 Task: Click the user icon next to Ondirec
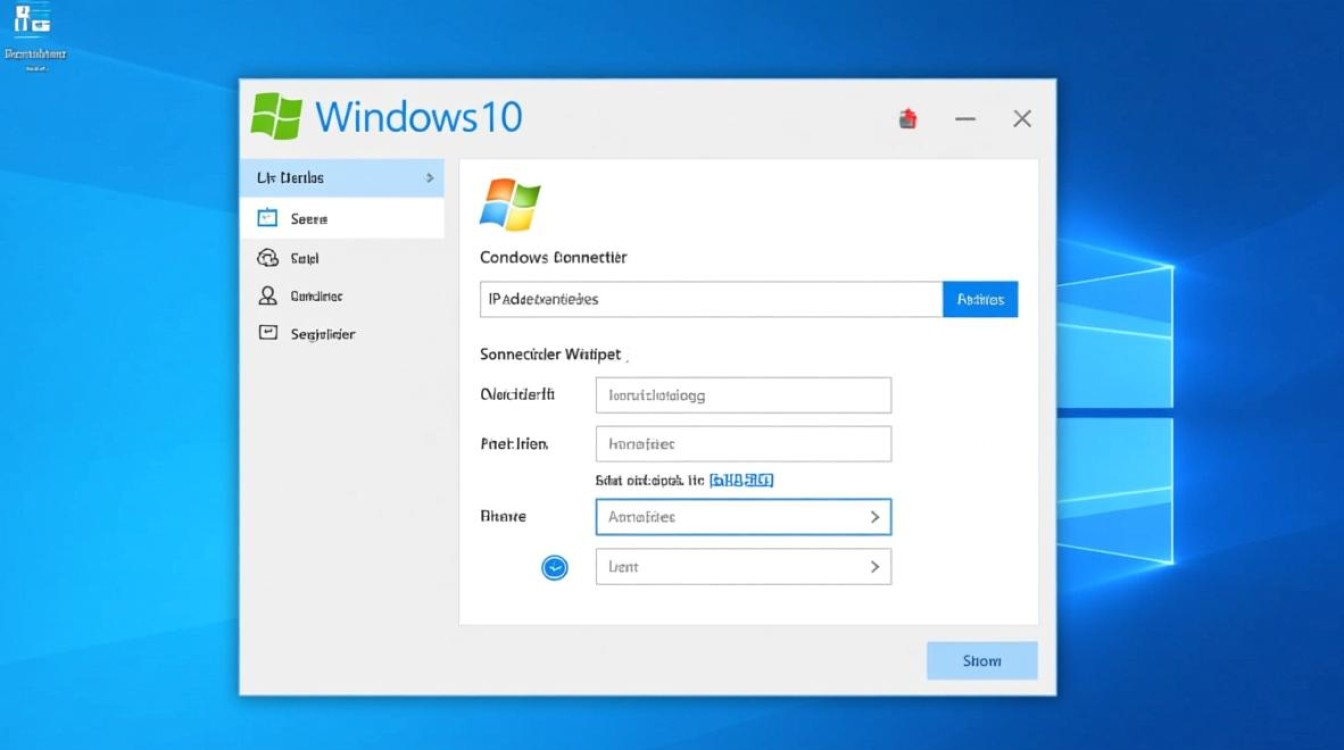coord(266,295)
